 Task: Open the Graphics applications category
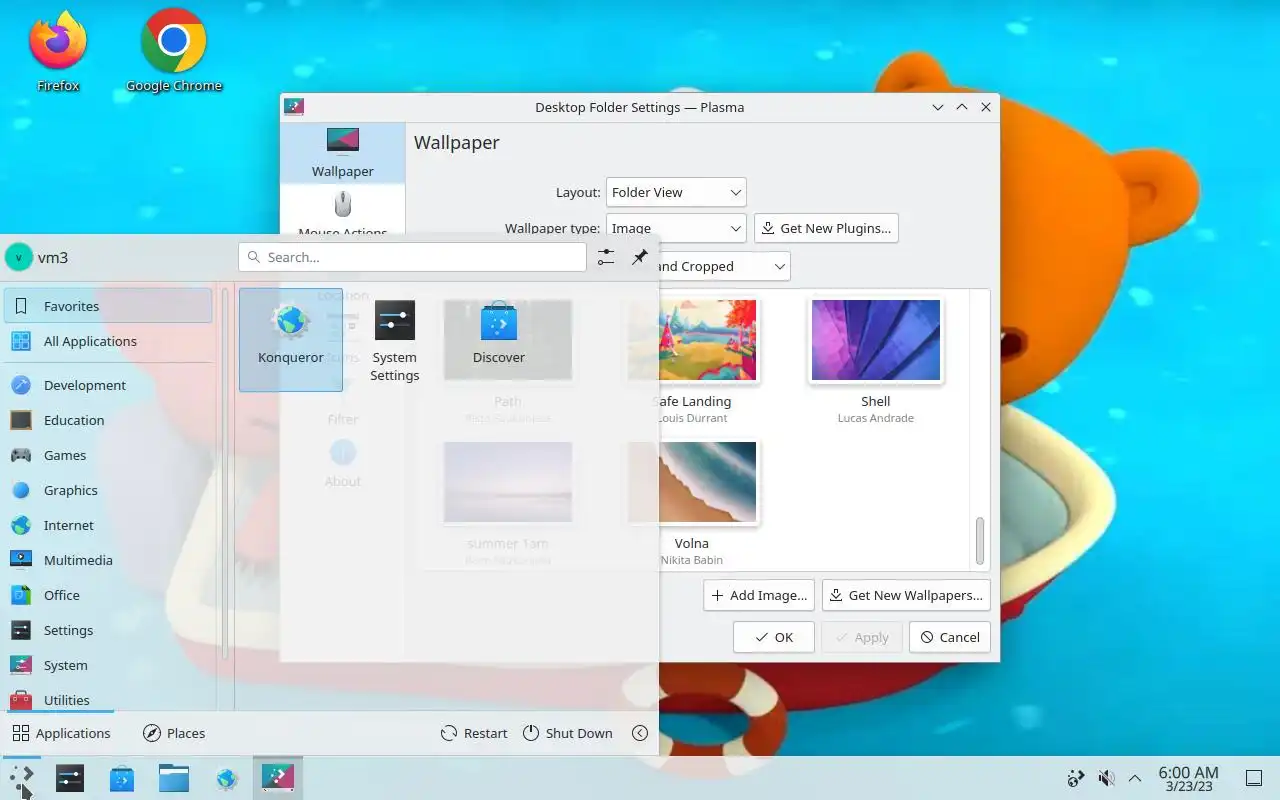coord(108,490)
